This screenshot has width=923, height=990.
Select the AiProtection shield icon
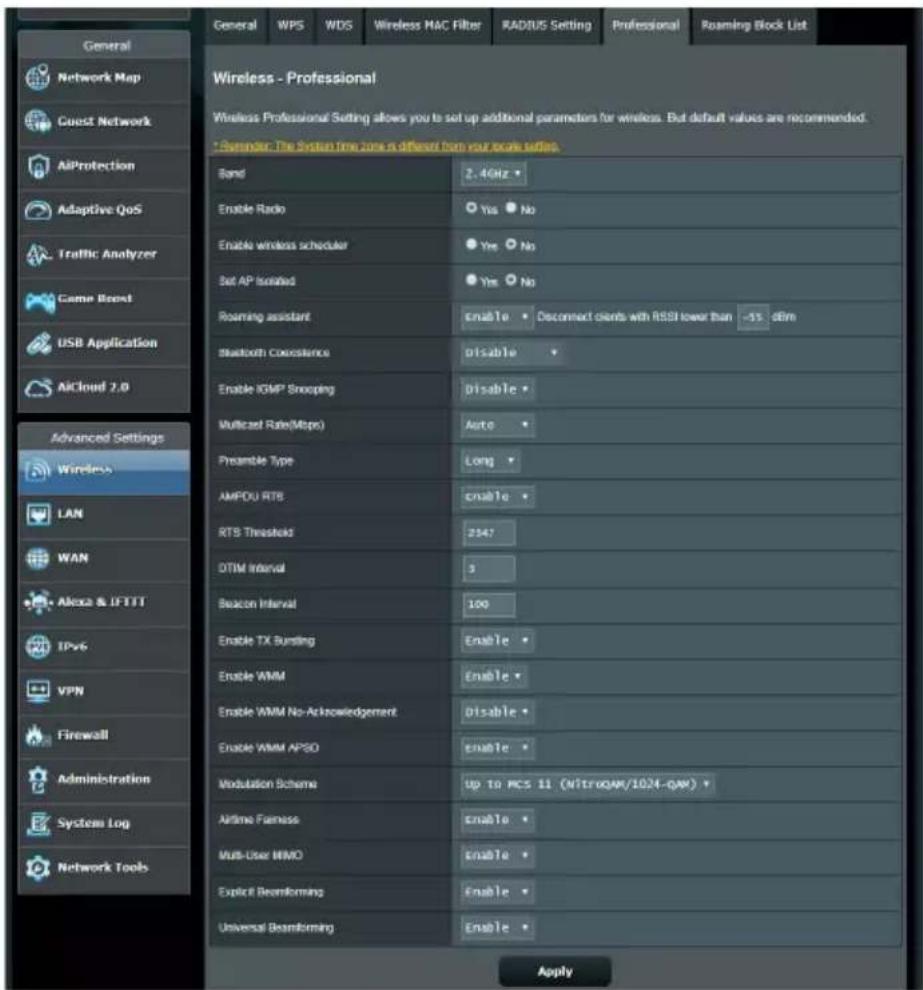tap(38, 166)
